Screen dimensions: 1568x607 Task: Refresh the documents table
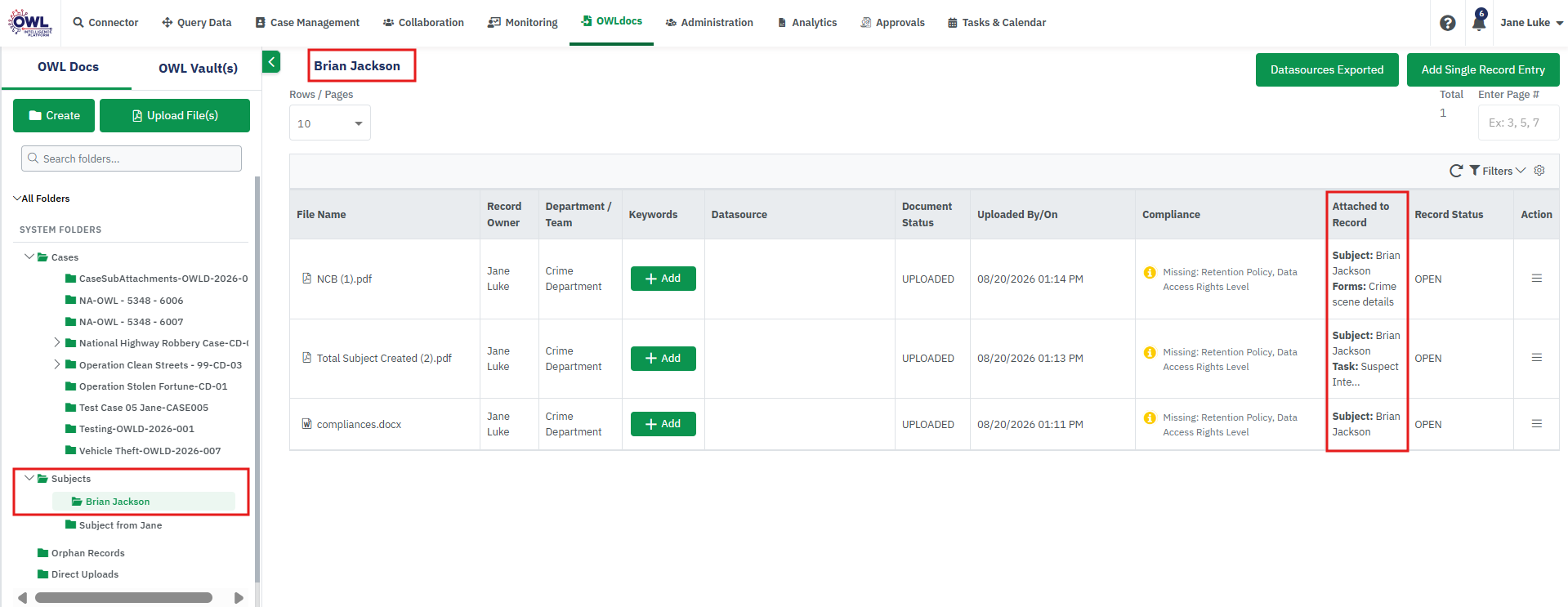pyautogui.click(x=1456, y=171)
